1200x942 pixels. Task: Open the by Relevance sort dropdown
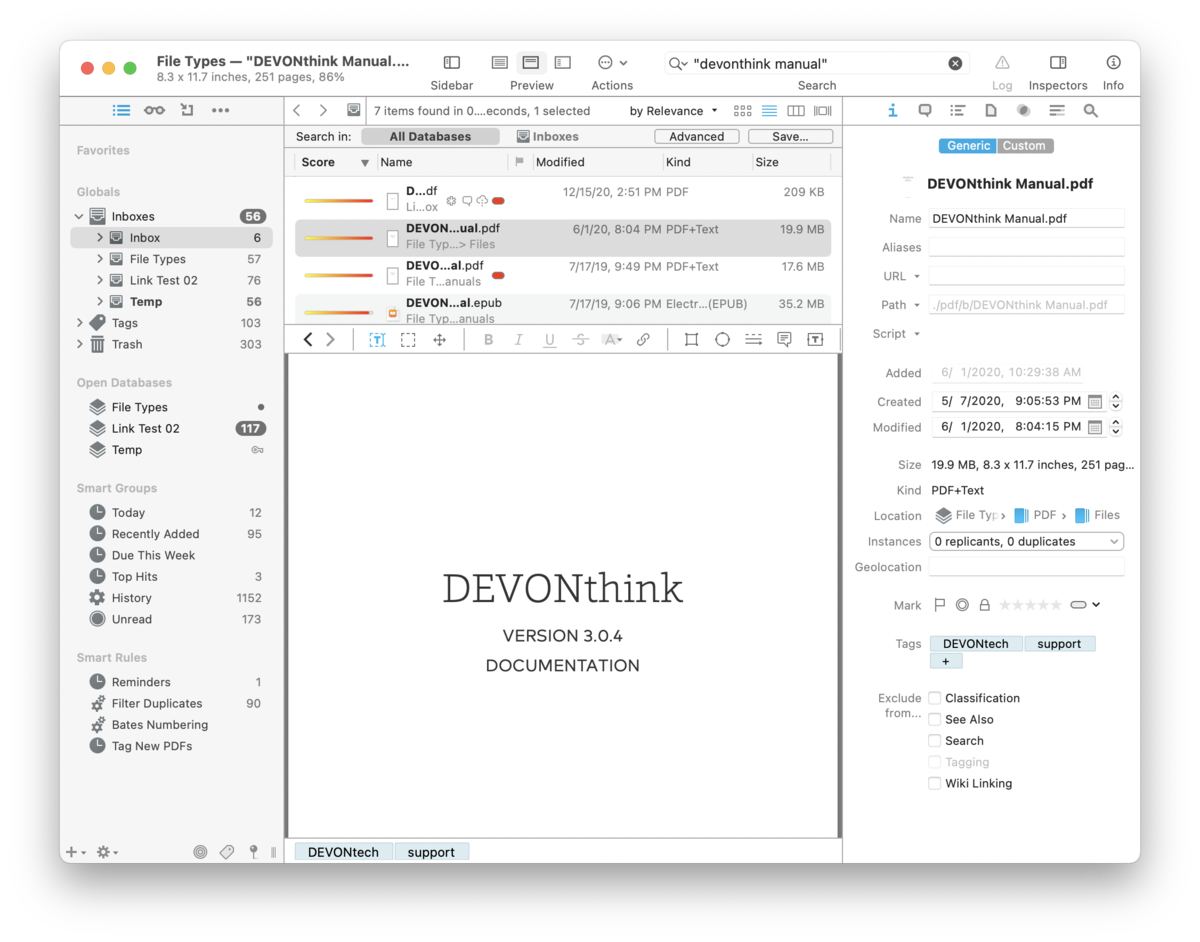(673, 111)
